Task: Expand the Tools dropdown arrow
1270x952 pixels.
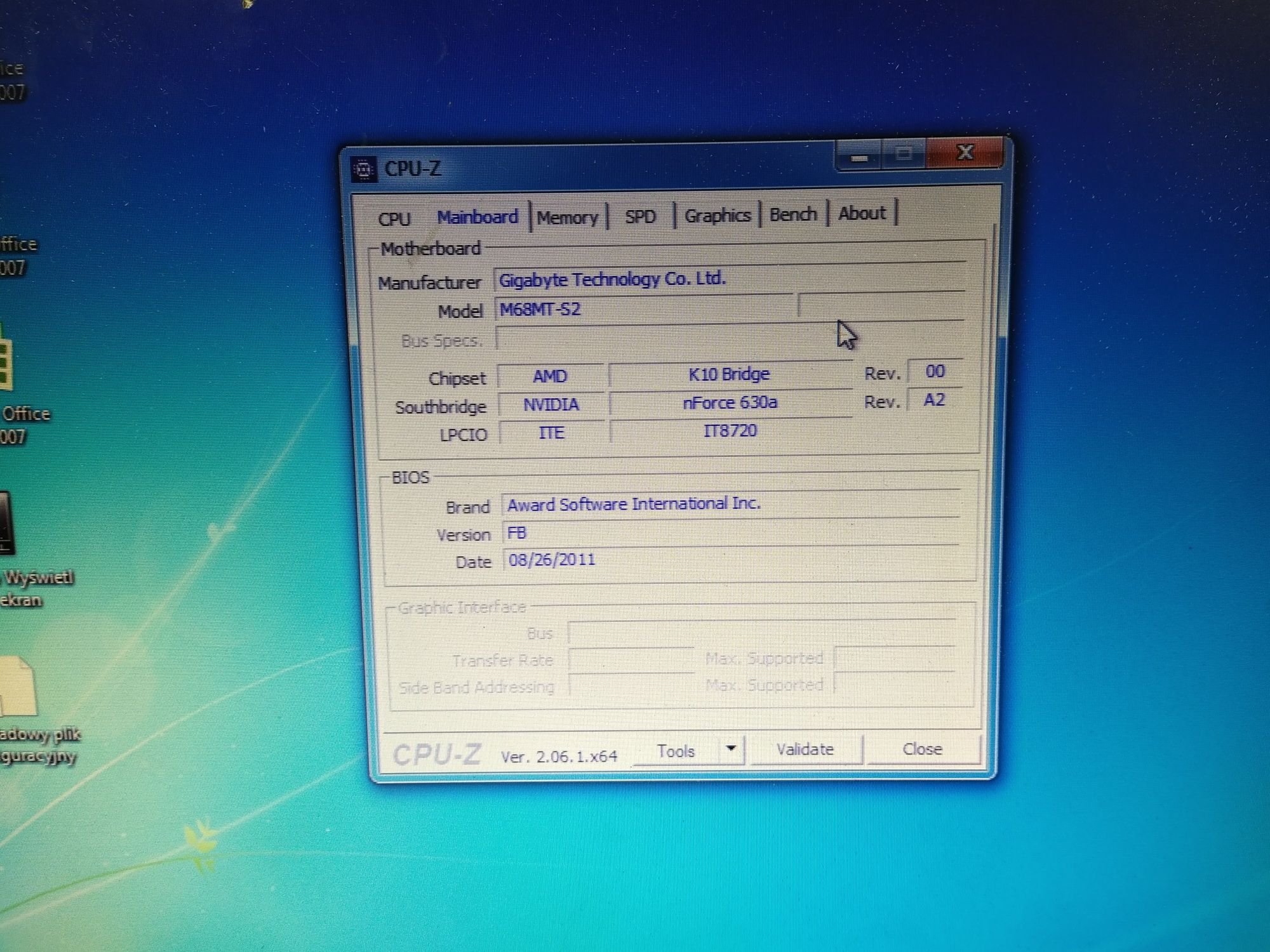Action: coord(731,749)
